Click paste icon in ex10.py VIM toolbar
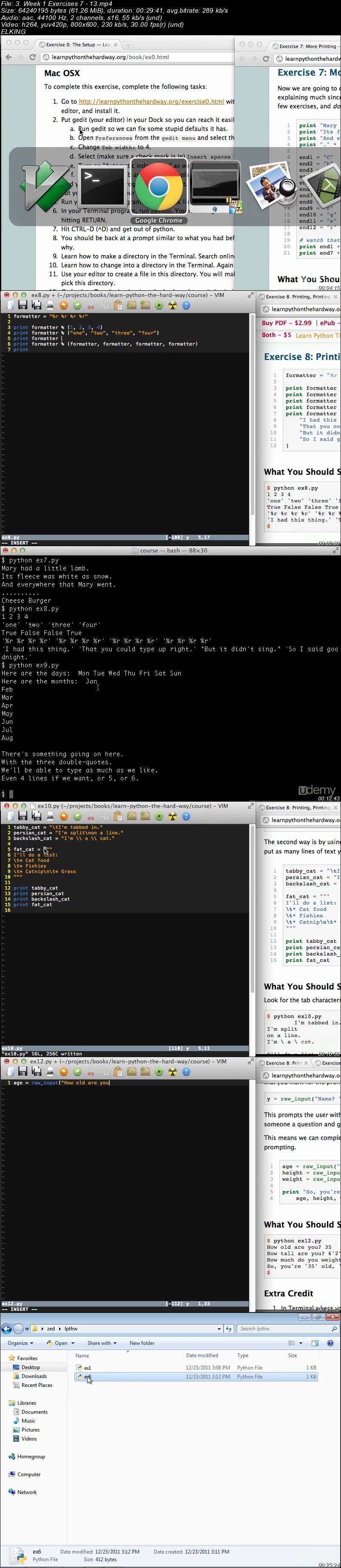 coord(118,816)
